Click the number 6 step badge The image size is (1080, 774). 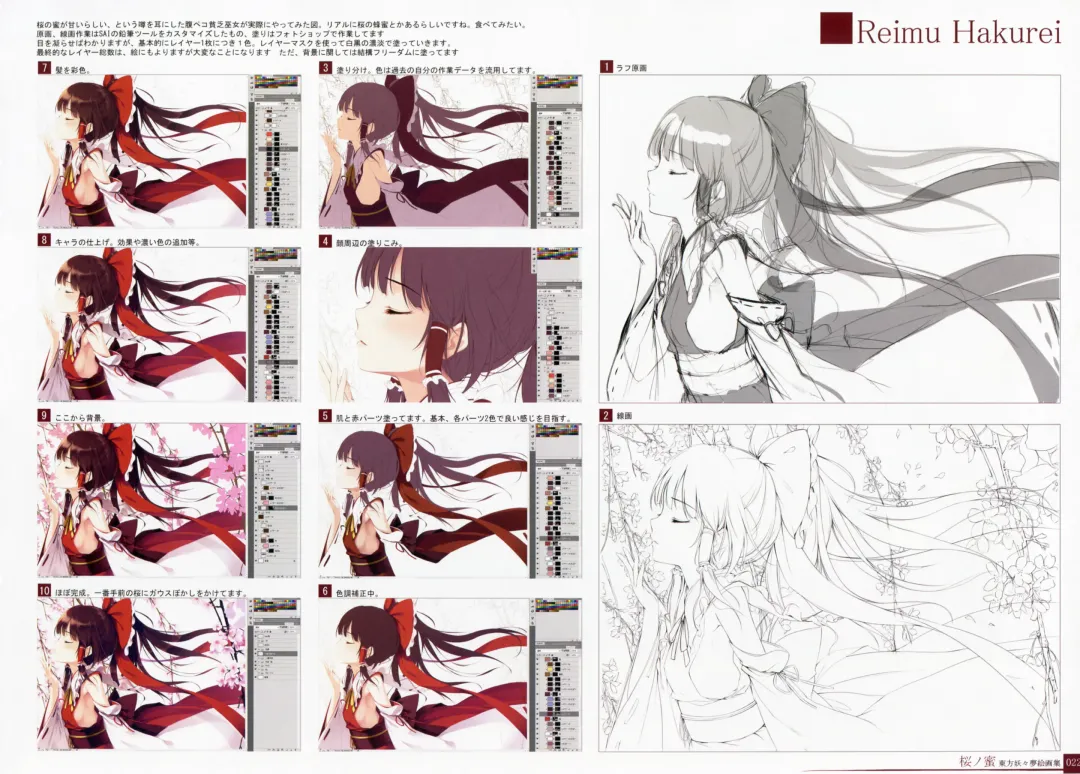pyautogui.click(x=326, y=591)
